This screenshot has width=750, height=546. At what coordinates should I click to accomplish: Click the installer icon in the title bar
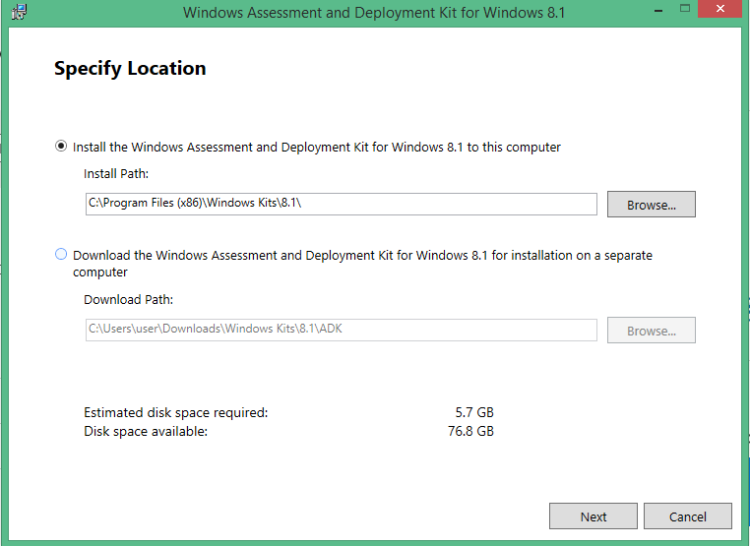[18, 12]
